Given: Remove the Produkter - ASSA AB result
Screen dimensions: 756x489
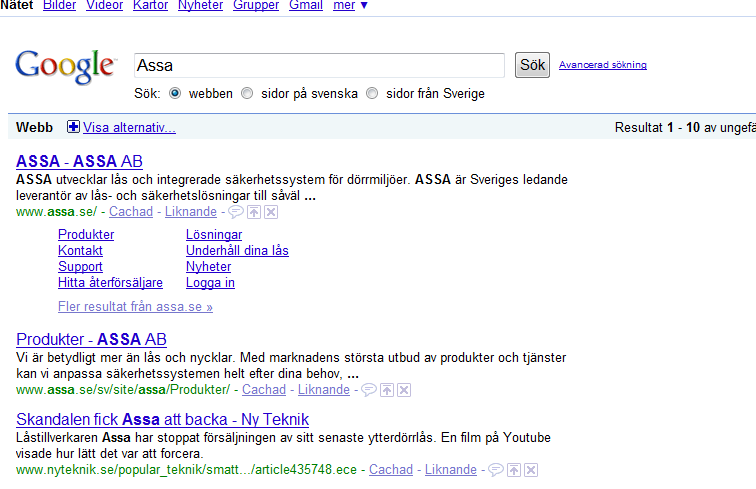Looking at the screenshot, I should click(x=404, y=390).
